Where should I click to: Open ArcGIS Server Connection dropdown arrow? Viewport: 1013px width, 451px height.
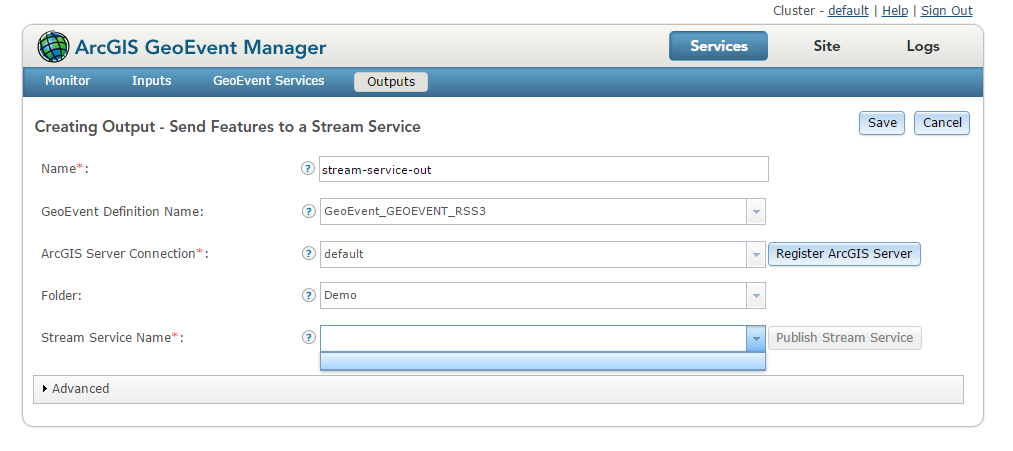tap(756, 255)
